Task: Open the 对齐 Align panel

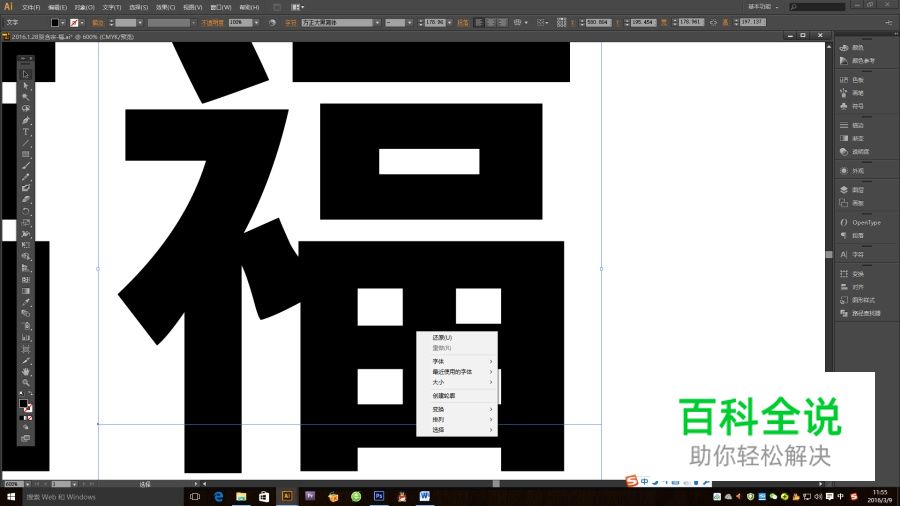Action: tap(852, 287)
